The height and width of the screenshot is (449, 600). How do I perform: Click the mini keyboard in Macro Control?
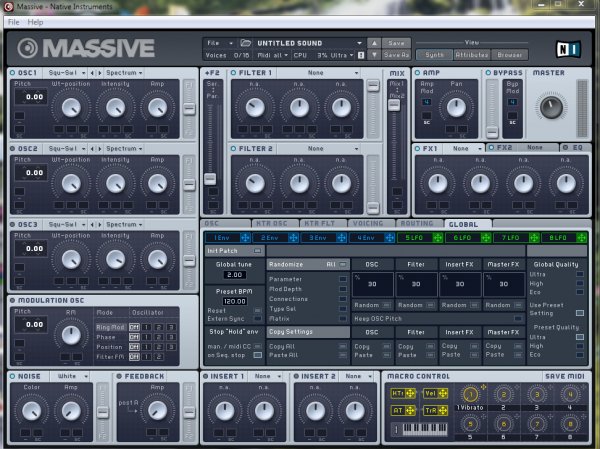pos(426,429)
